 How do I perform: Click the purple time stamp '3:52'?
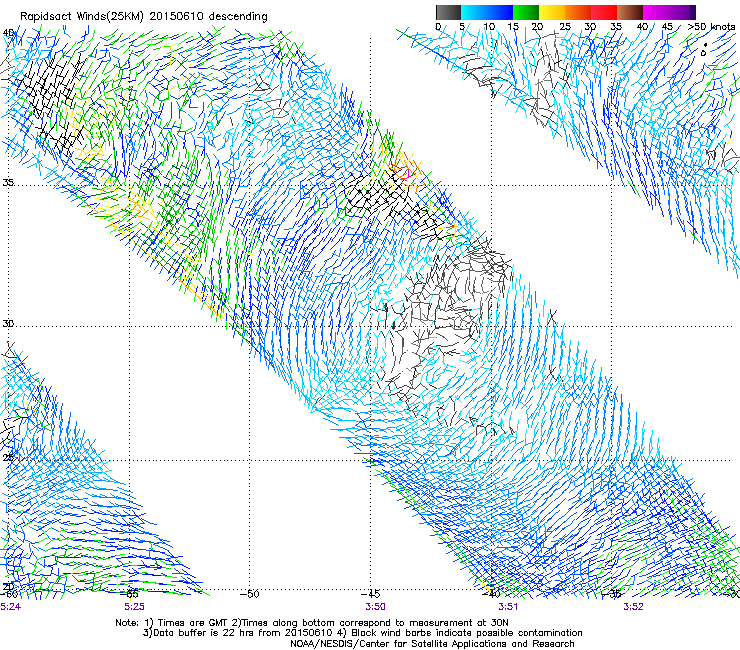[x=633, y=607]
